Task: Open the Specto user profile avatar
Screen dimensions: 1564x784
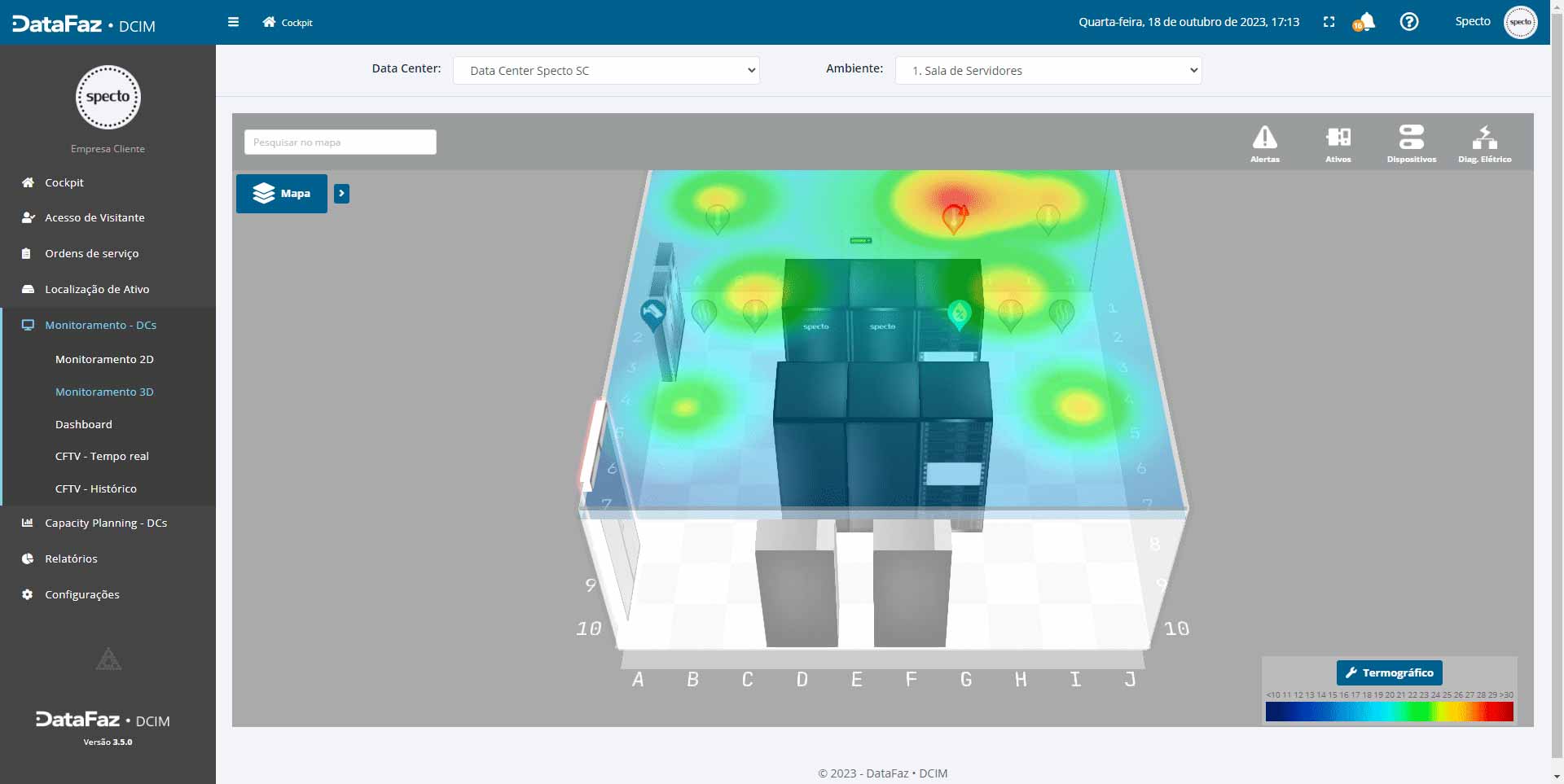Action: pos(1520,22)
